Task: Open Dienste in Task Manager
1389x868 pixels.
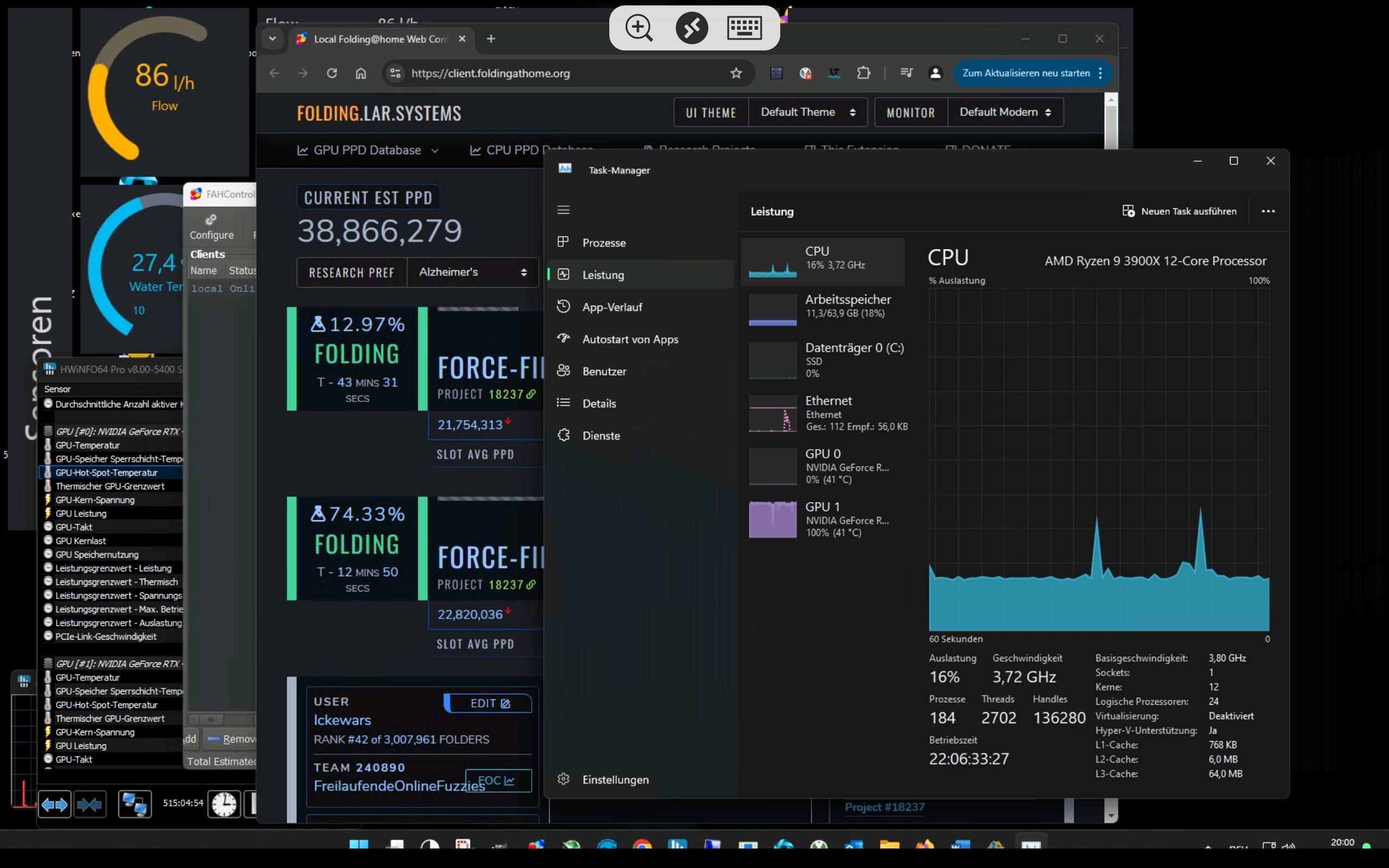Action: (640, 435)
